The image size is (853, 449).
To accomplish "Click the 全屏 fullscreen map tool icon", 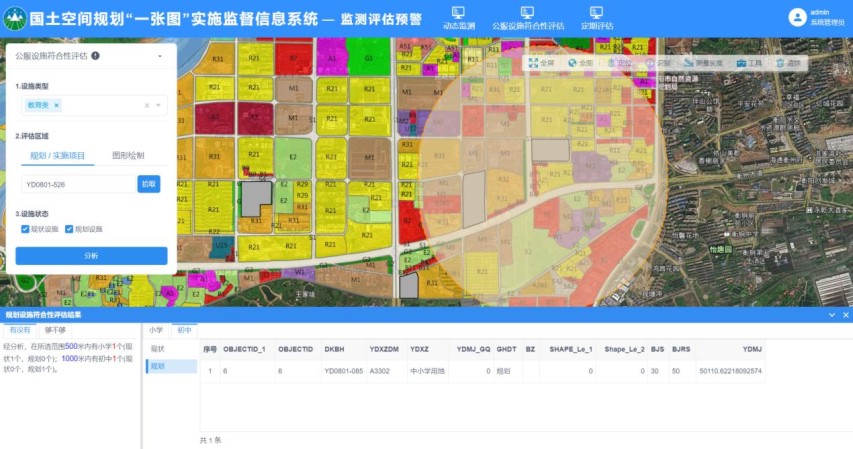I will (x=533, y=62).
